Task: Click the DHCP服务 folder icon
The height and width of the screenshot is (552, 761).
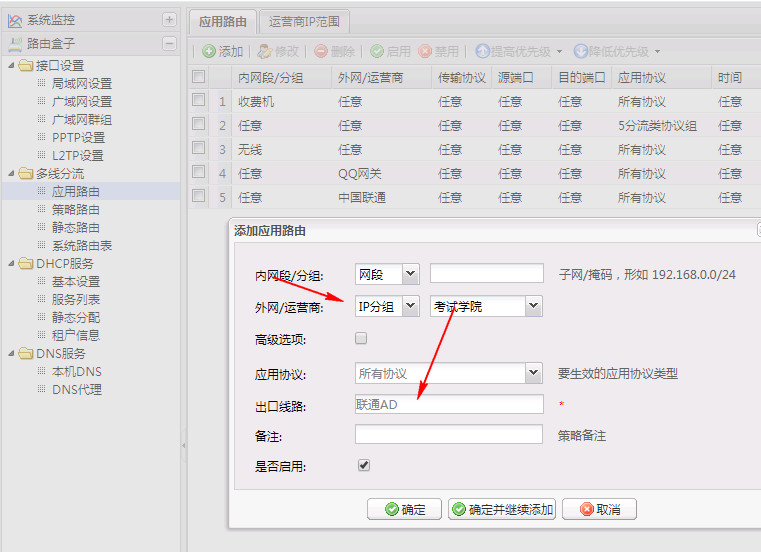Action: 26,263
